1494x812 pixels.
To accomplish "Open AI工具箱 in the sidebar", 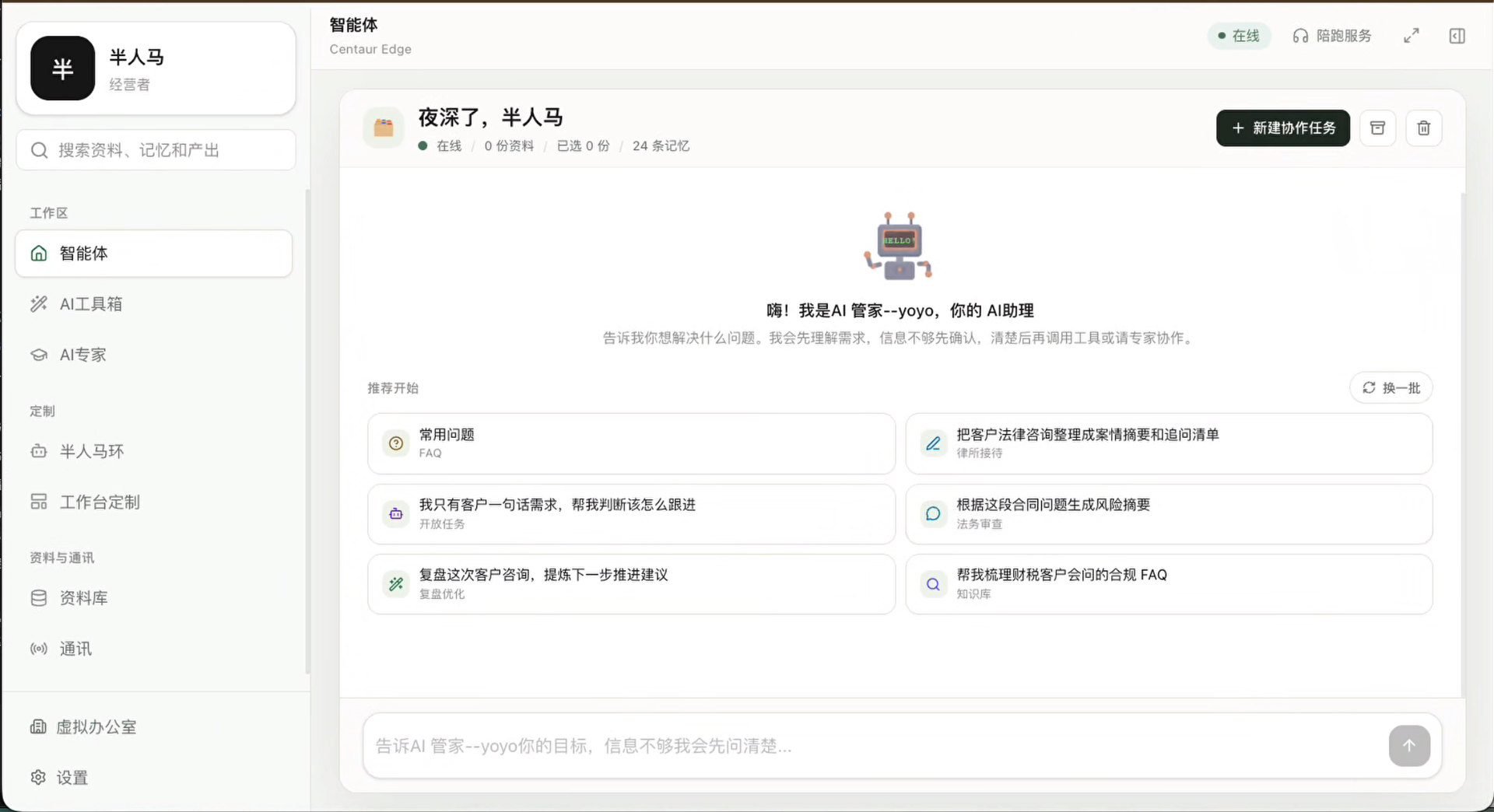I will coord(154,304).
